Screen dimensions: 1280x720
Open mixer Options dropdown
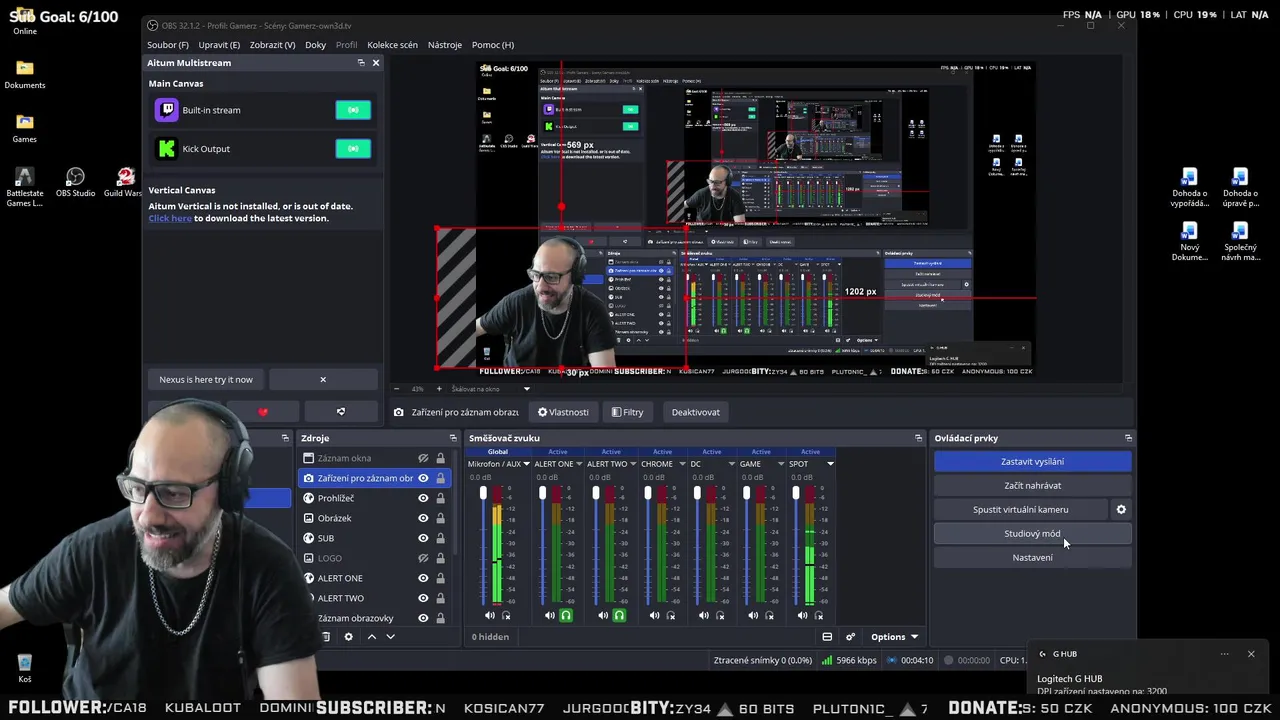tap(894, 637)
